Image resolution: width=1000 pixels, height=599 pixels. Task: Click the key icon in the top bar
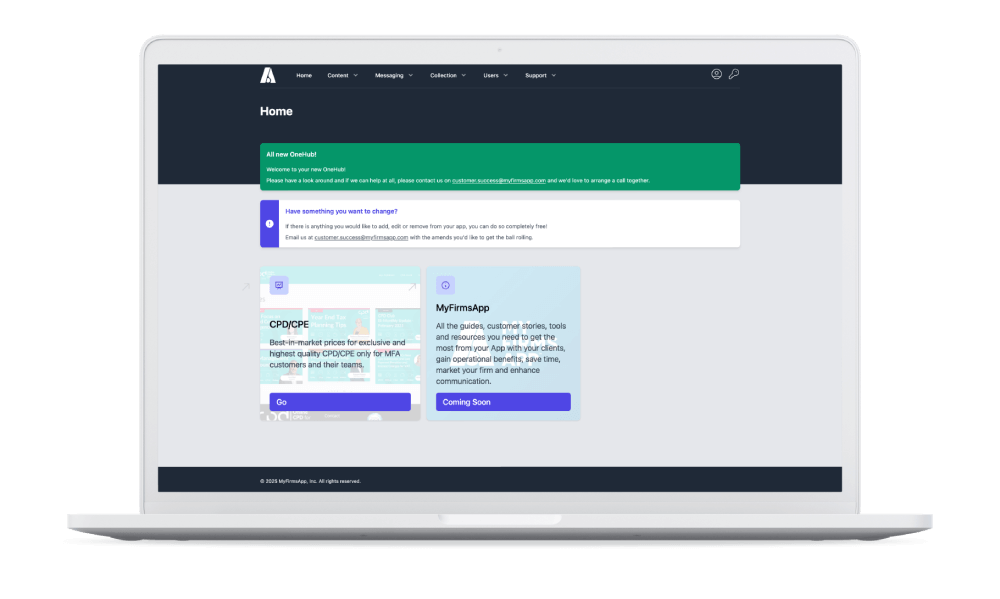pyautogui.click(x=733, y=74)
